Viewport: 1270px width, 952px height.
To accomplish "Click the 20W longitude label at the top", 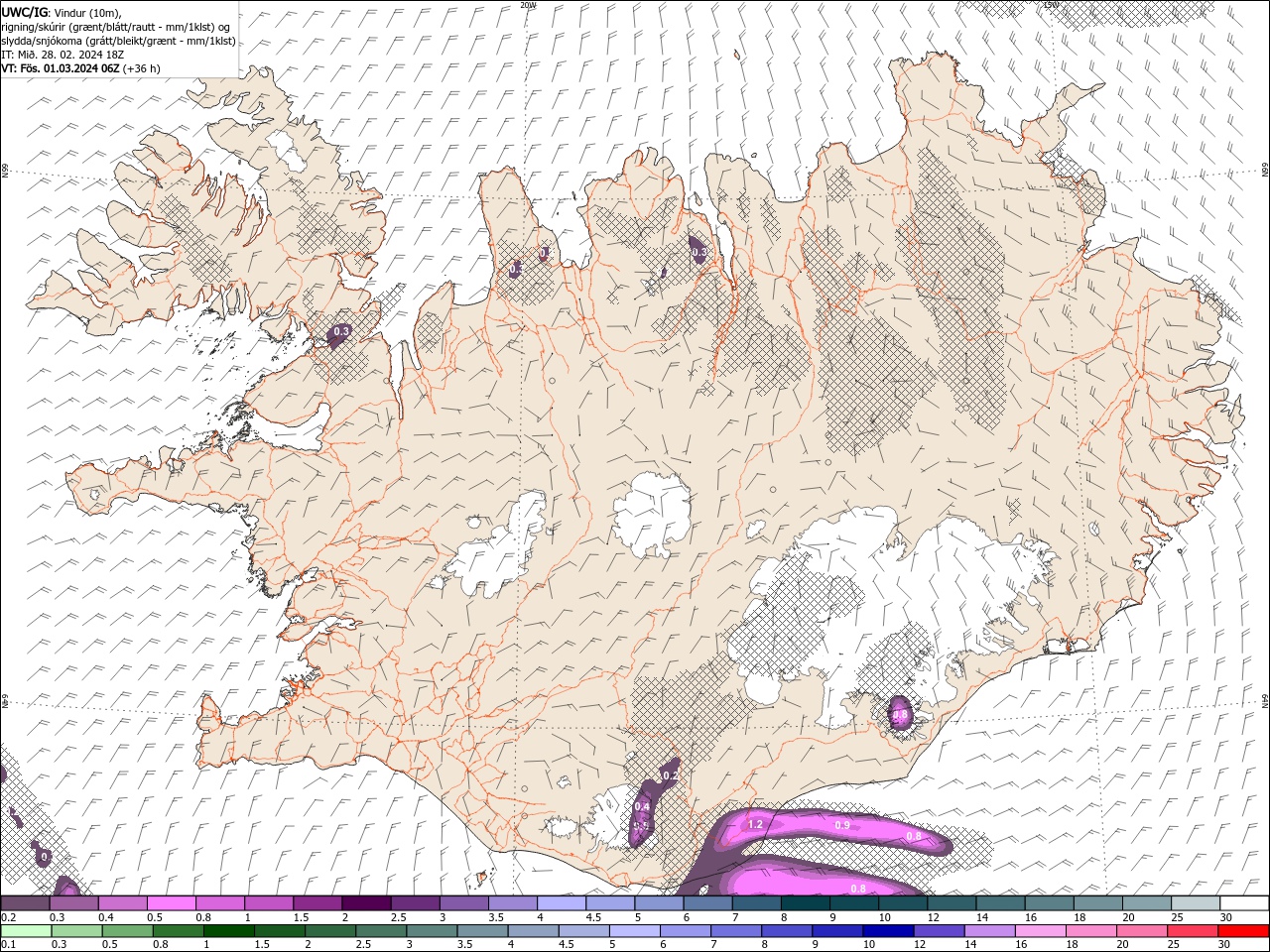I will pyautogui.click(x=528, y=5).
